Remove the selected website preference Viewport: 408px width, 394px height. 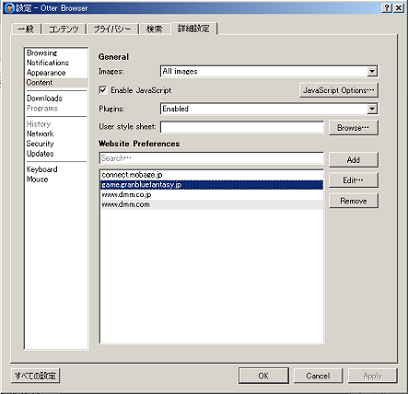coord(353,201)
